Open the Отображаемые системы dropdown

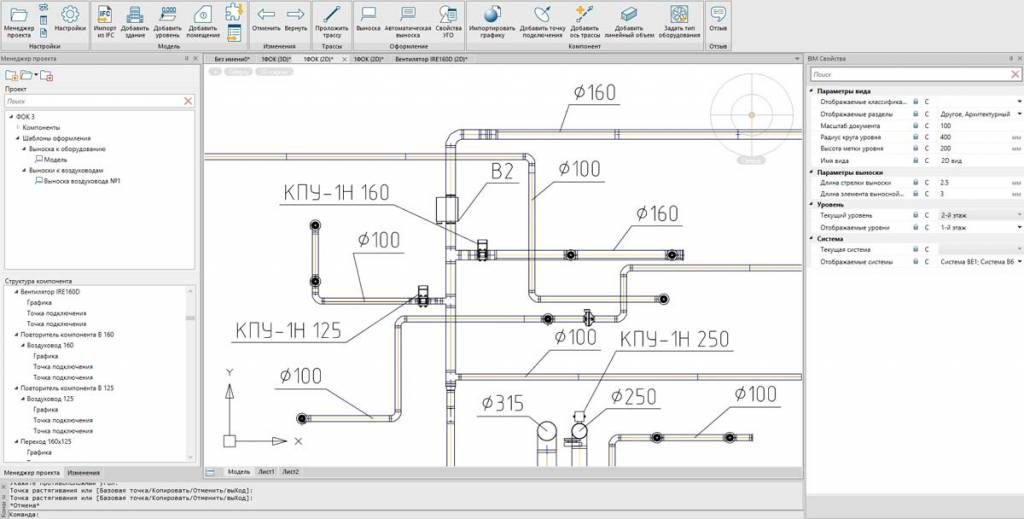tap(1018, 262)
